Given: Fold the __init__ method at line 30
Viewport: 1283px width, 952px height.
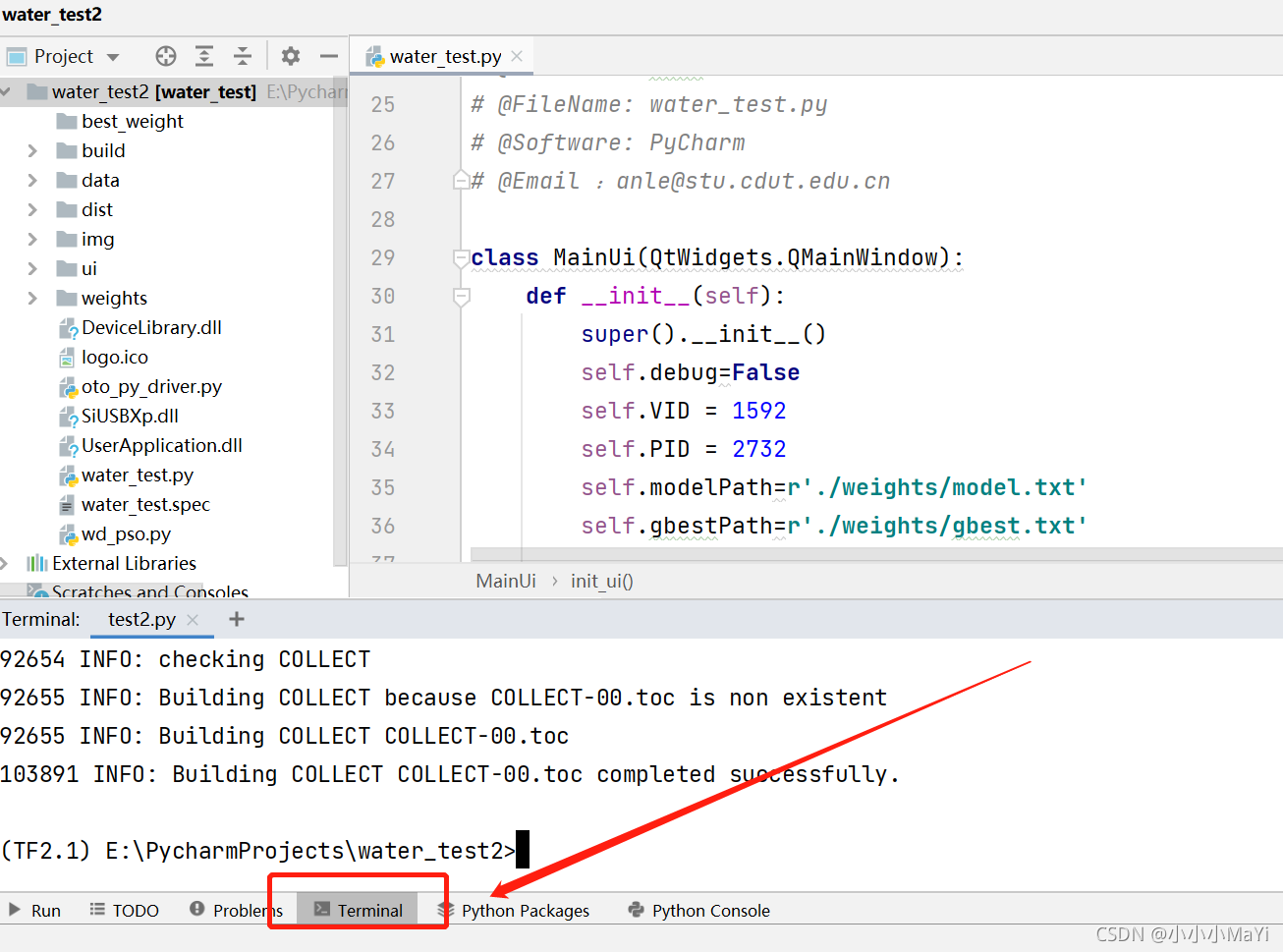Looking at the screenshot, I should [x=461, y=296].
